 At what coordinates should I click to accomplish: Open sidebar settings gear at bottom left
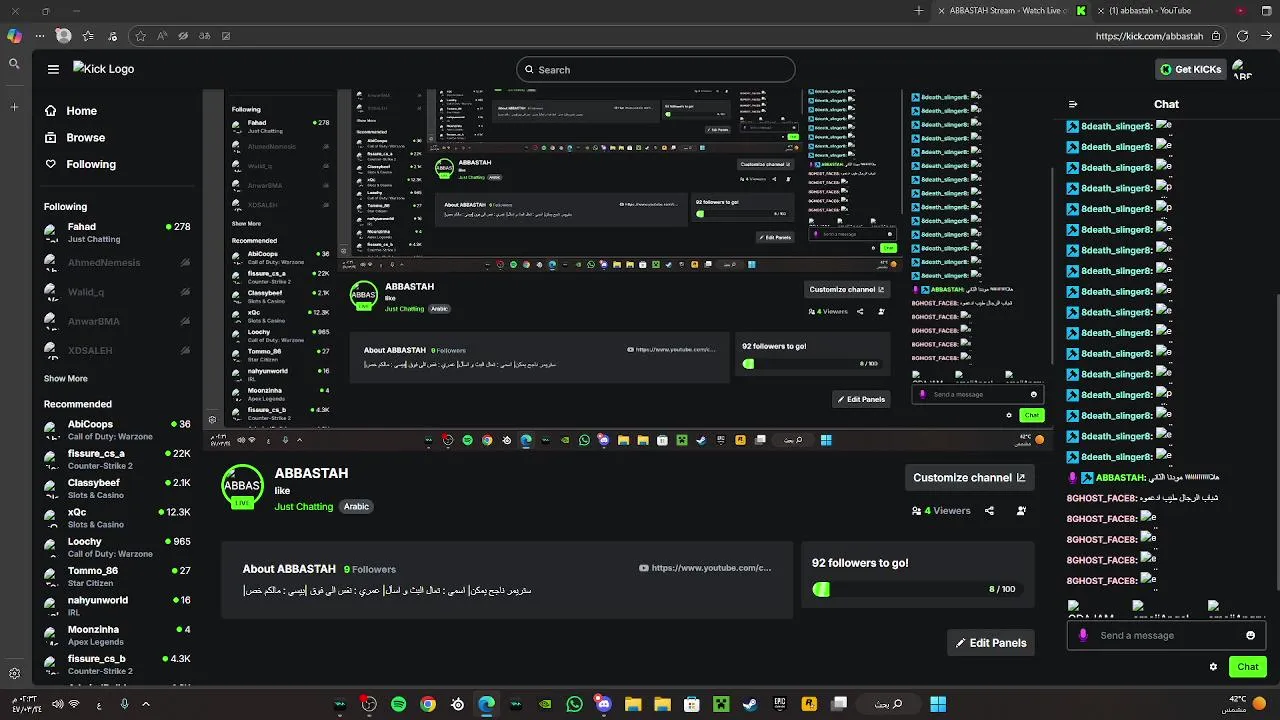tap(14, 673)
